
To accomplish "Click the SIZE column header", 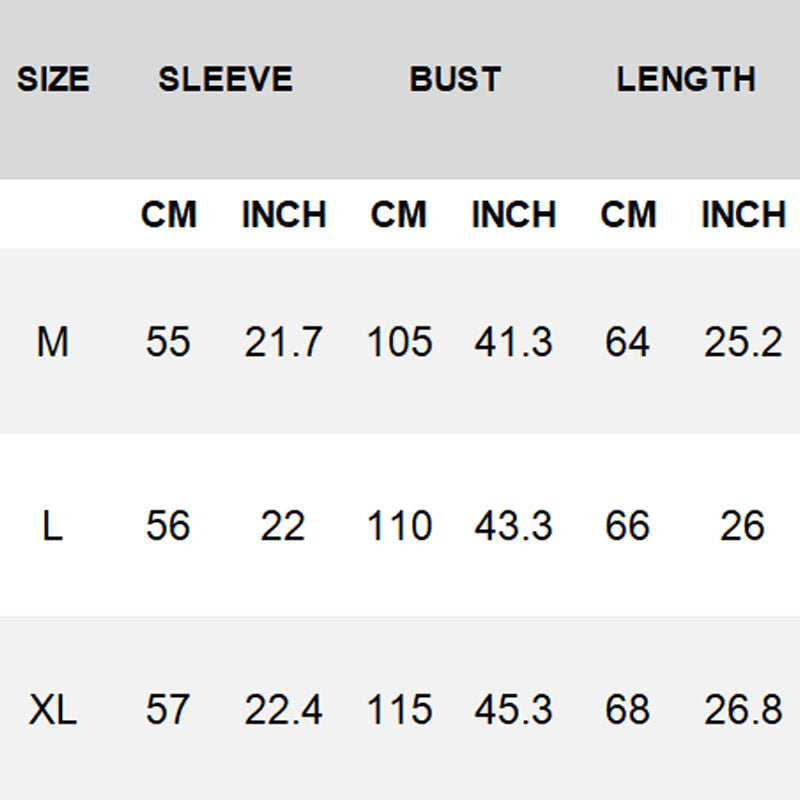I will coord(53,79).
